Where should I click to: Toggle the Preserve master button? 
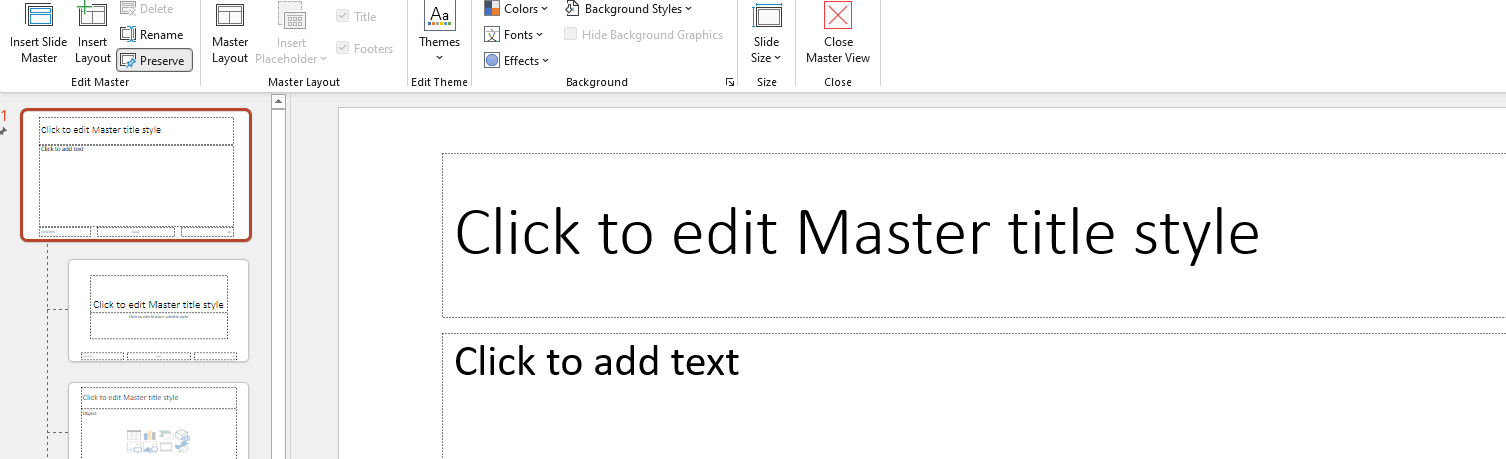[x=154, y=60]
